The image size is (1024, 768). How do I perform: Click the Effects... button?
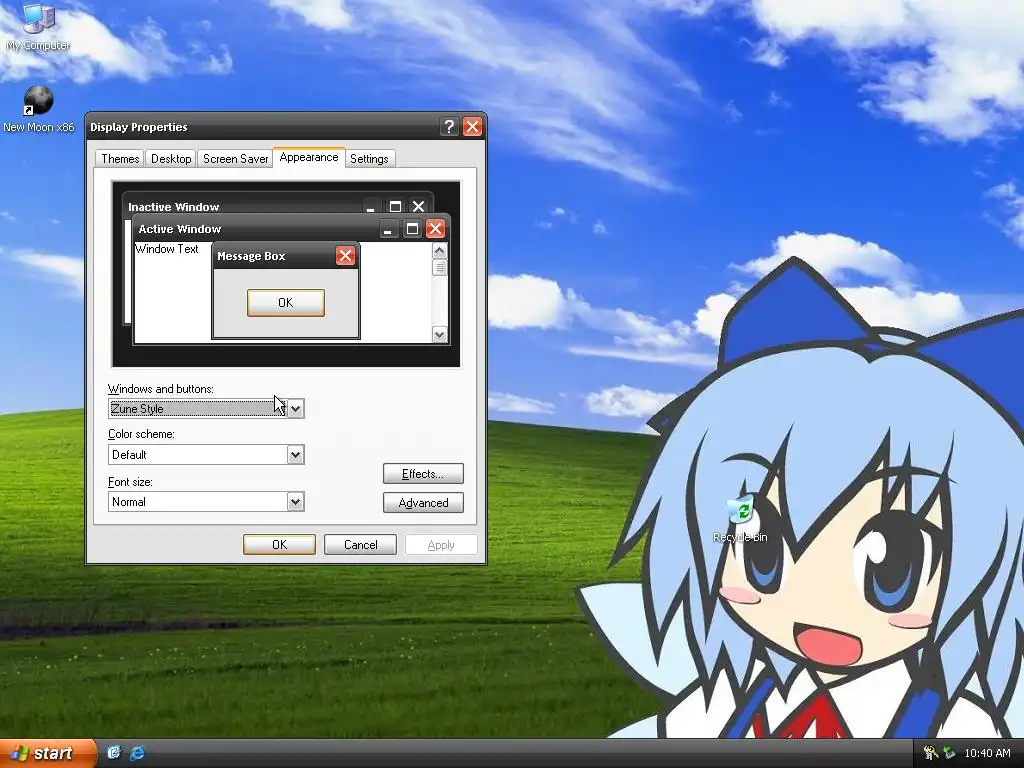(423, 474)
